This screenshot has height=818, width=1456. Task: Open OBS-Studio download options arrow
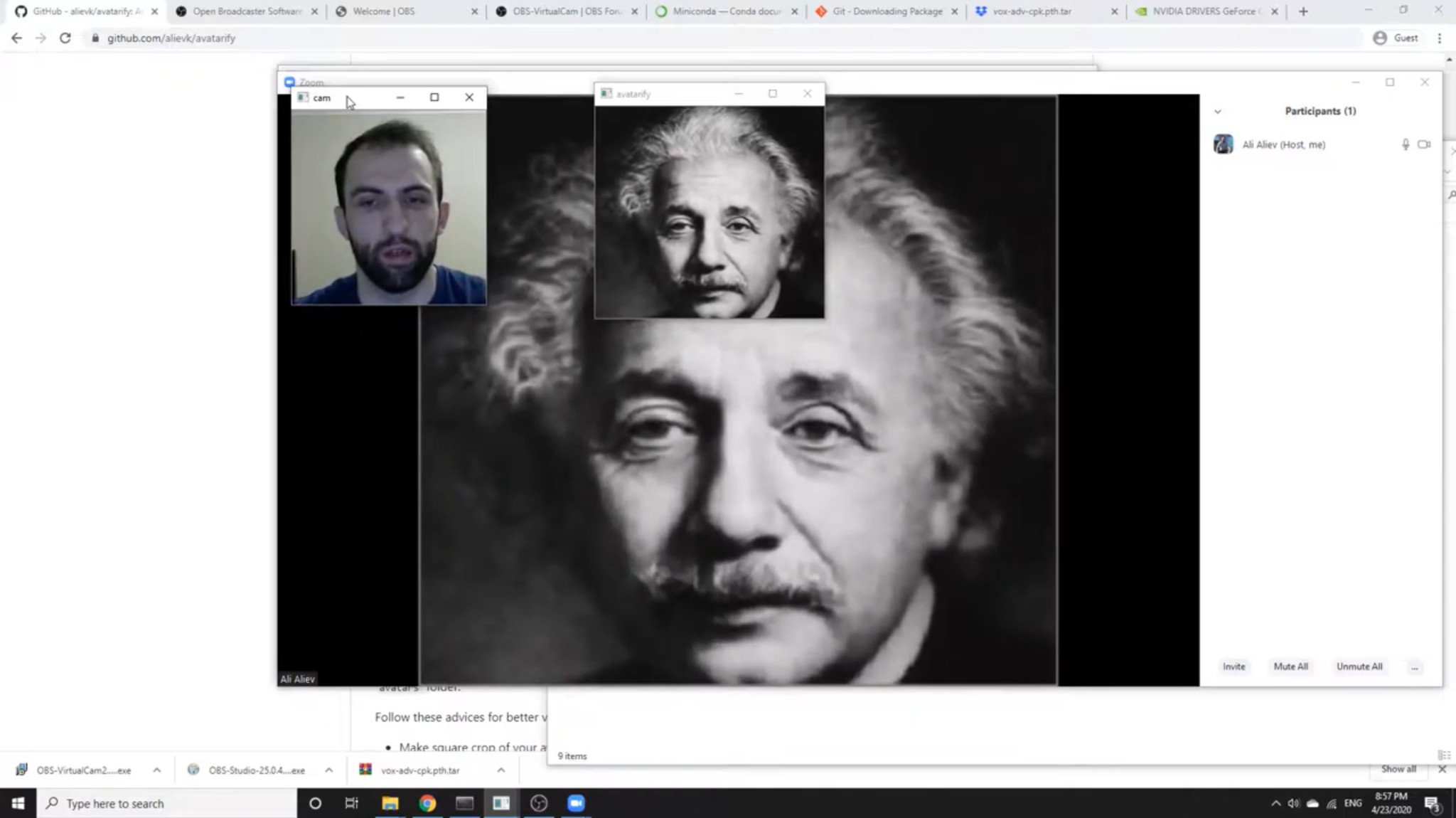(x=328, y=770)
